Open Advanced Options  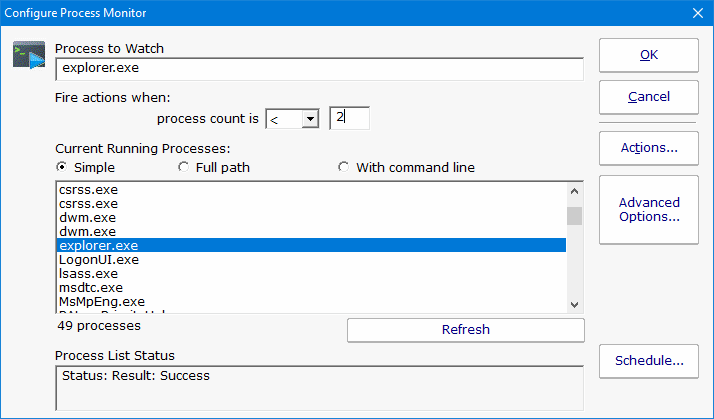click(x=648, y=209)
